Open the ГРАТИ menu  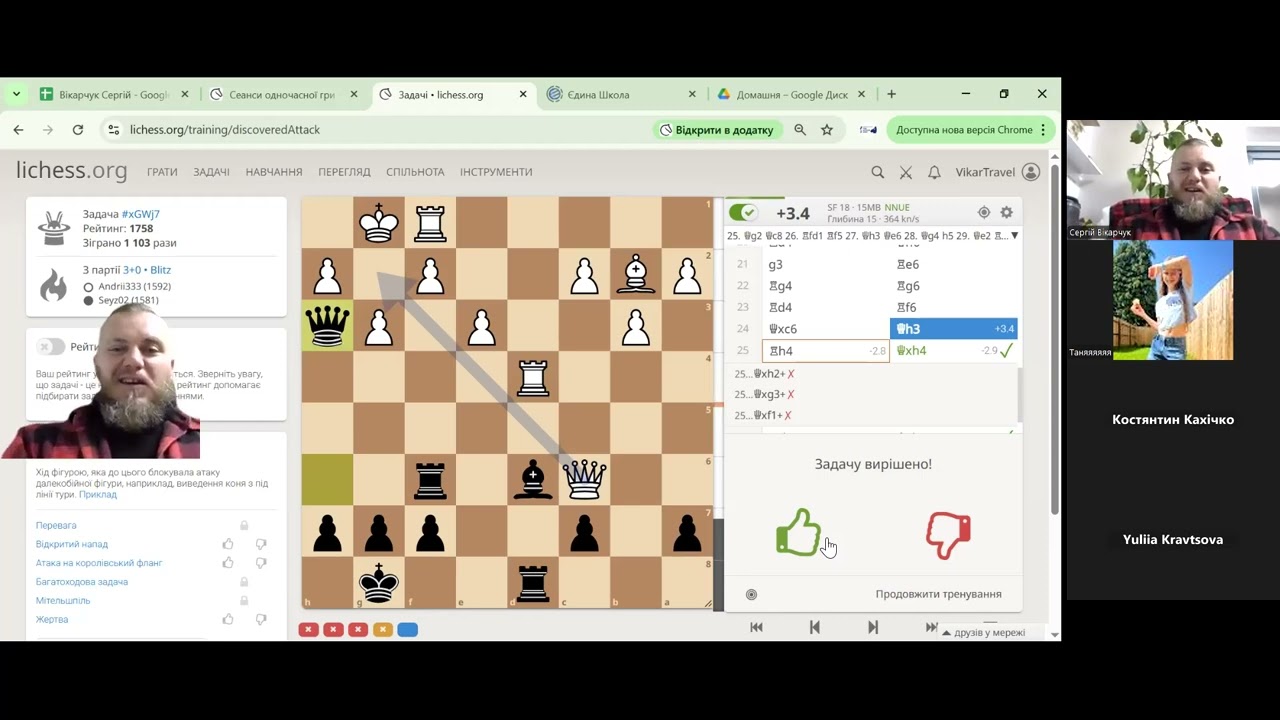pos(162,172)
